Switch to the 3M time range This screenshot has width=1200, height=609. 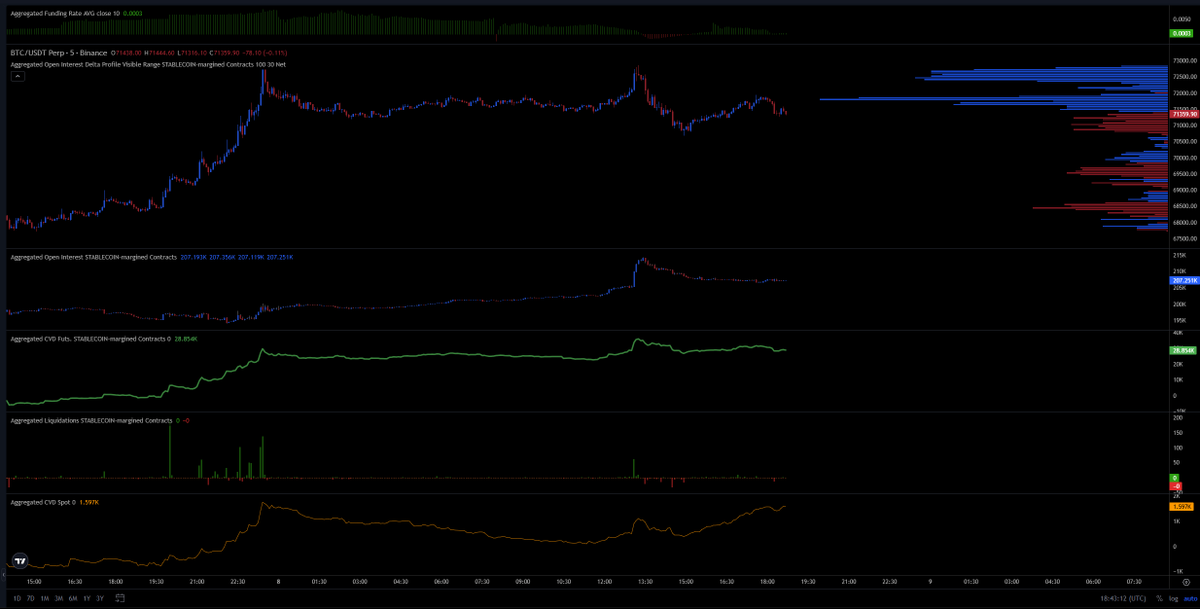pyautogui.click(x=58, y=598)
